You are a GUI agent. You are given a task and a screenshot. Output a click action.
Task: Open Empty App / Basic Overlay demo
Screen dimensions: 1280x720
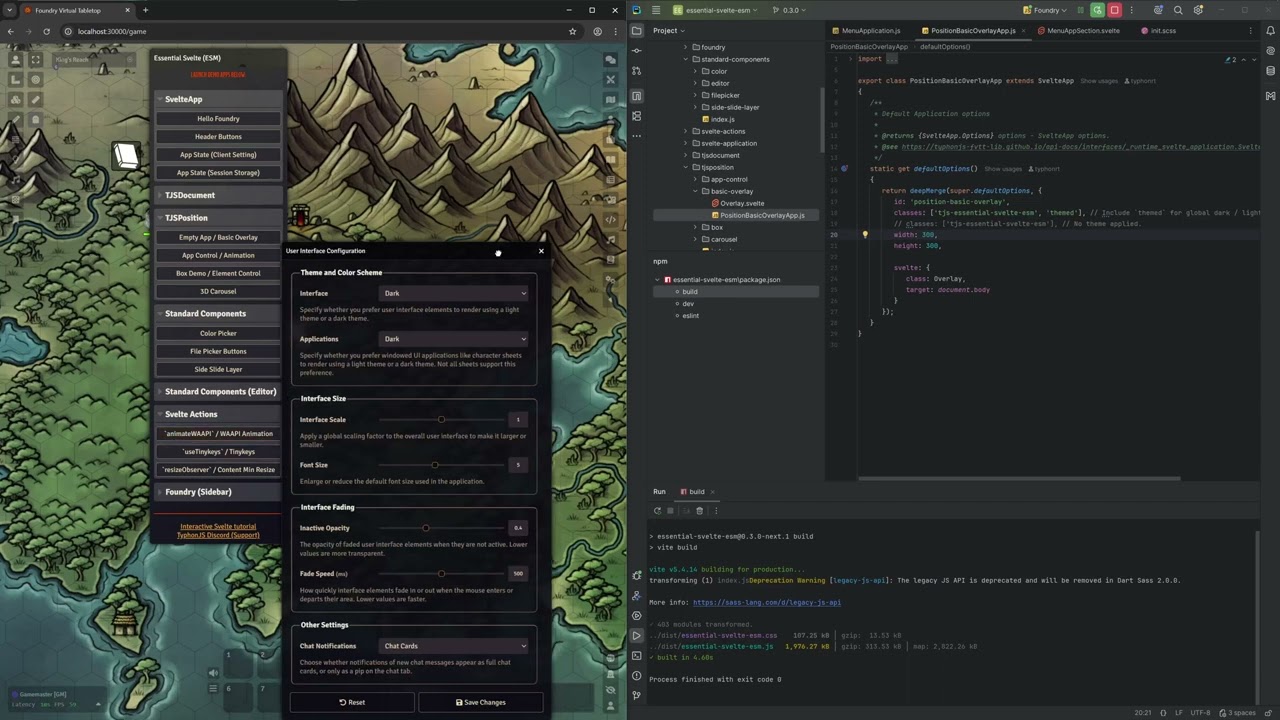[218, 238]
